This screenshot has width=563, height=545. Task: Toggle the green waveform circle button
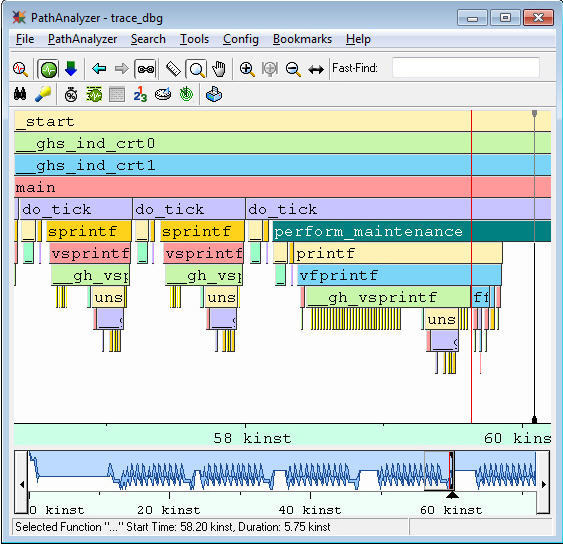click(x=49, y=69)
